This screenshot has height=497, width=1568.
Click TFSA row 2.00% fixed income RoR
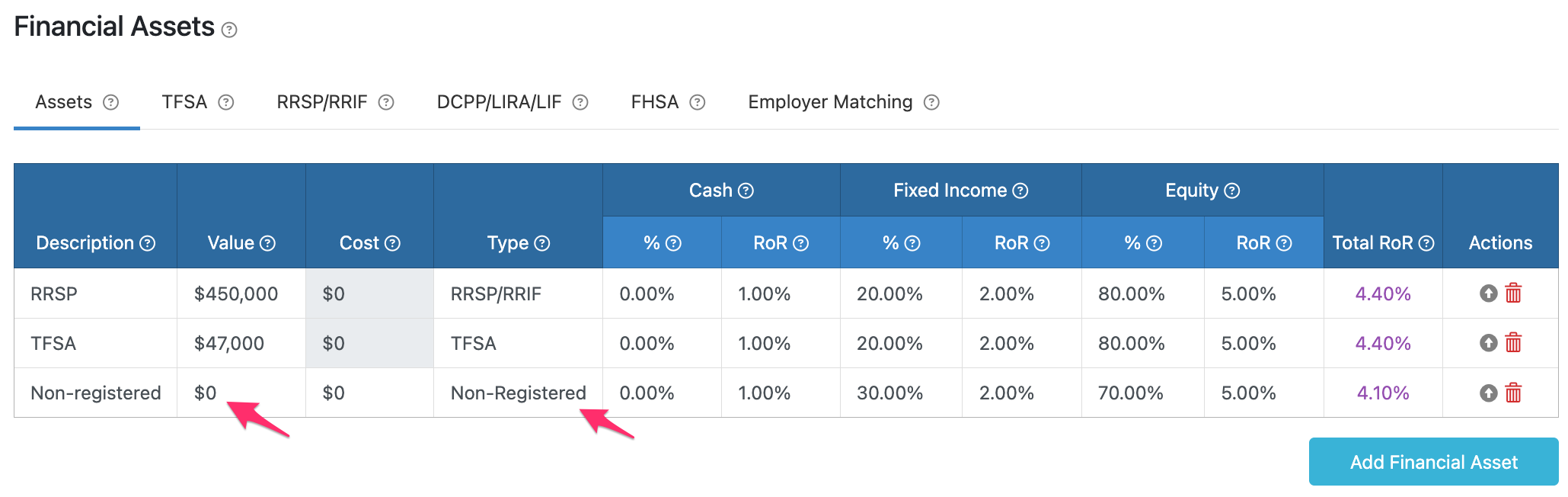pyautogui.click(x=1021, y=343)
